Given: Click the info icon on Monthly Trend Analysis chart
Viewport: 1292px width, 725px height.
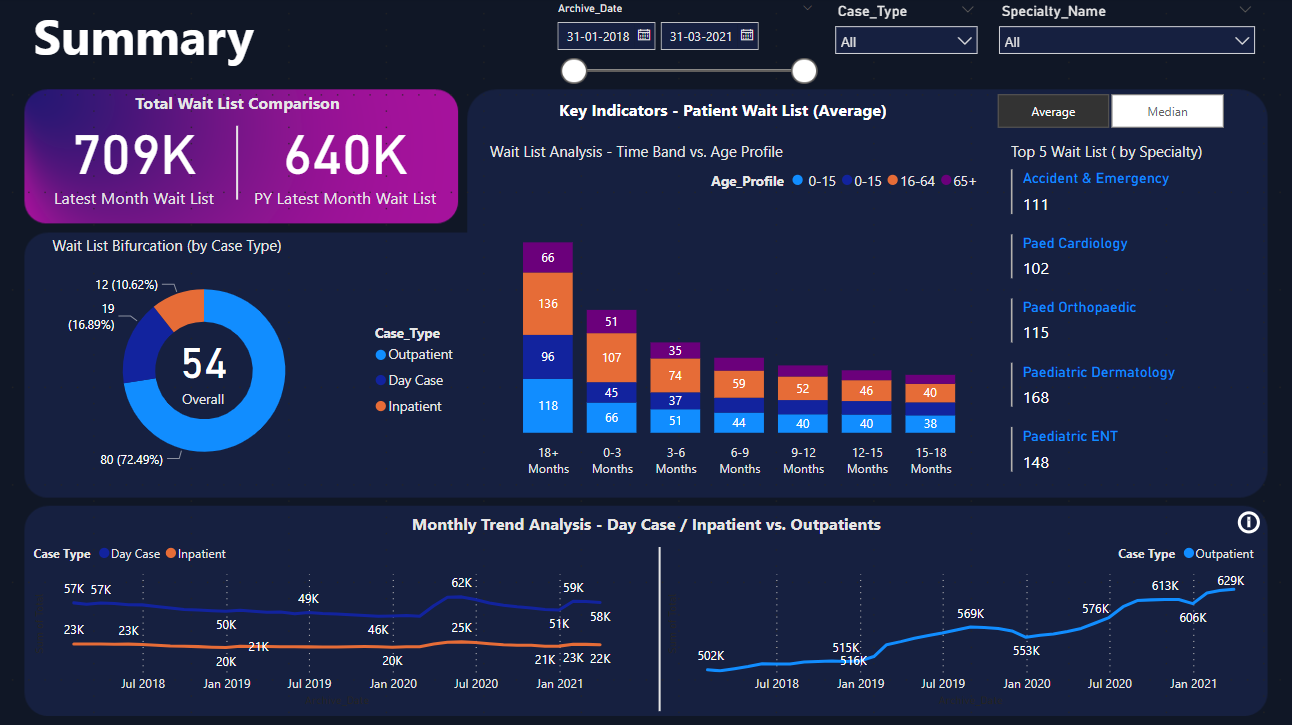Looking at the screenshot, I should pos(1247,522).
